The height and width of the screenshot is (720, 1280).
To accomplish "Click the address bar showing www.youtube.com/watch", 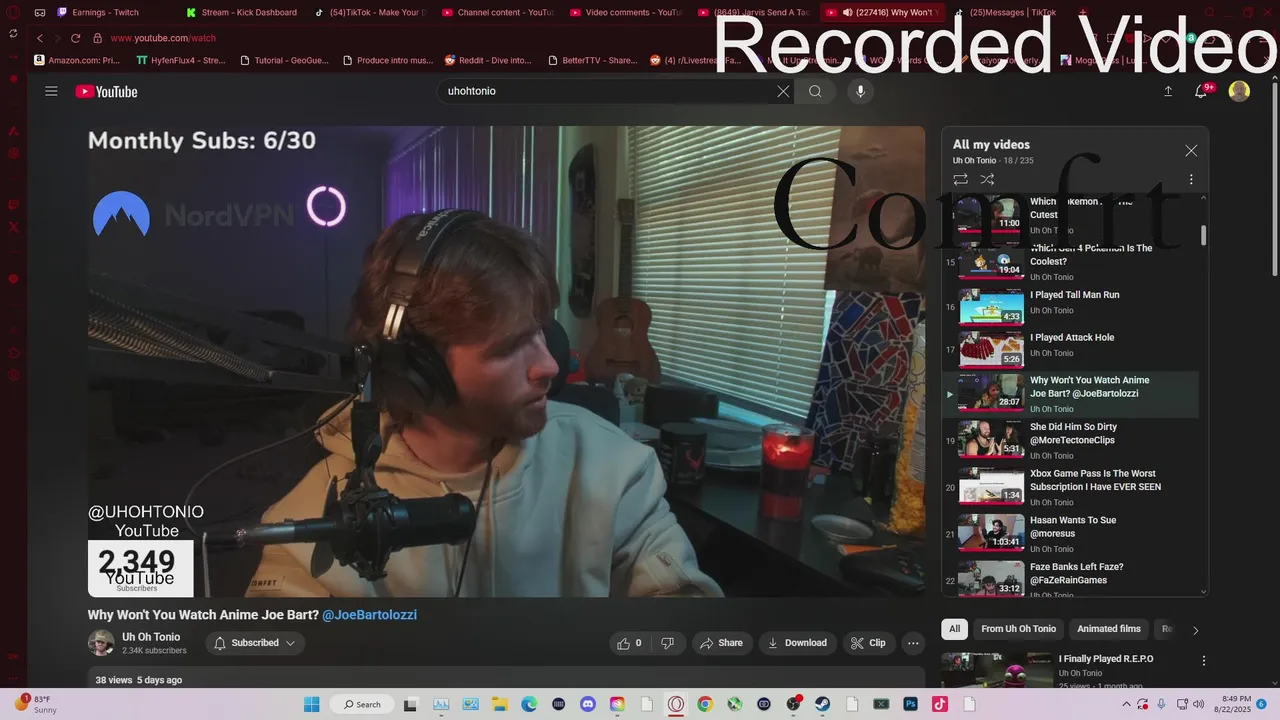I will coord(163,38).
